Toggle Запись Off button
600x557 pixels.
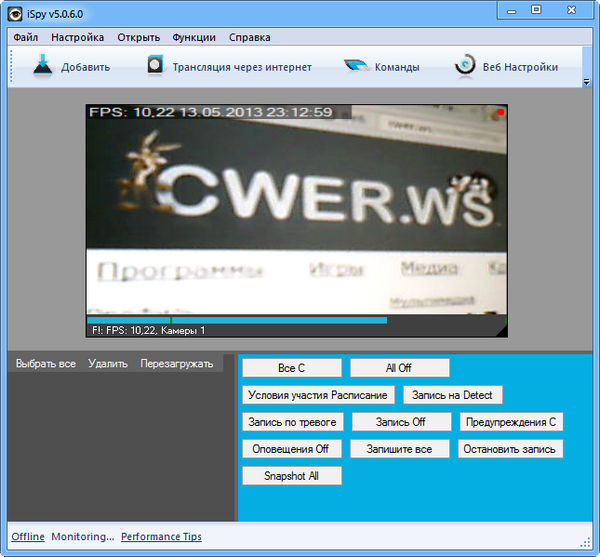(x=400, y=422)
